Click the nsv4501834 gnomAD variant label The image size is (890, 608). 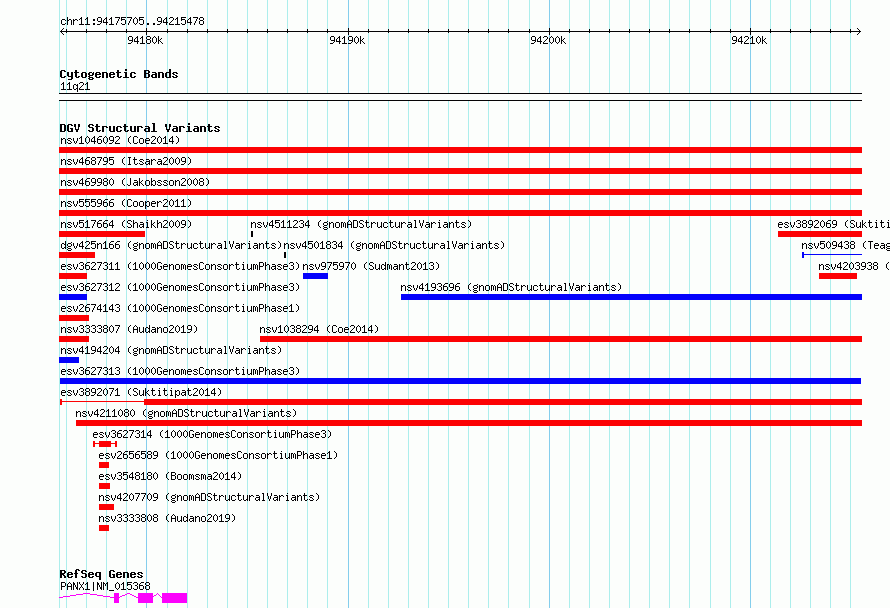click(394, 245)
